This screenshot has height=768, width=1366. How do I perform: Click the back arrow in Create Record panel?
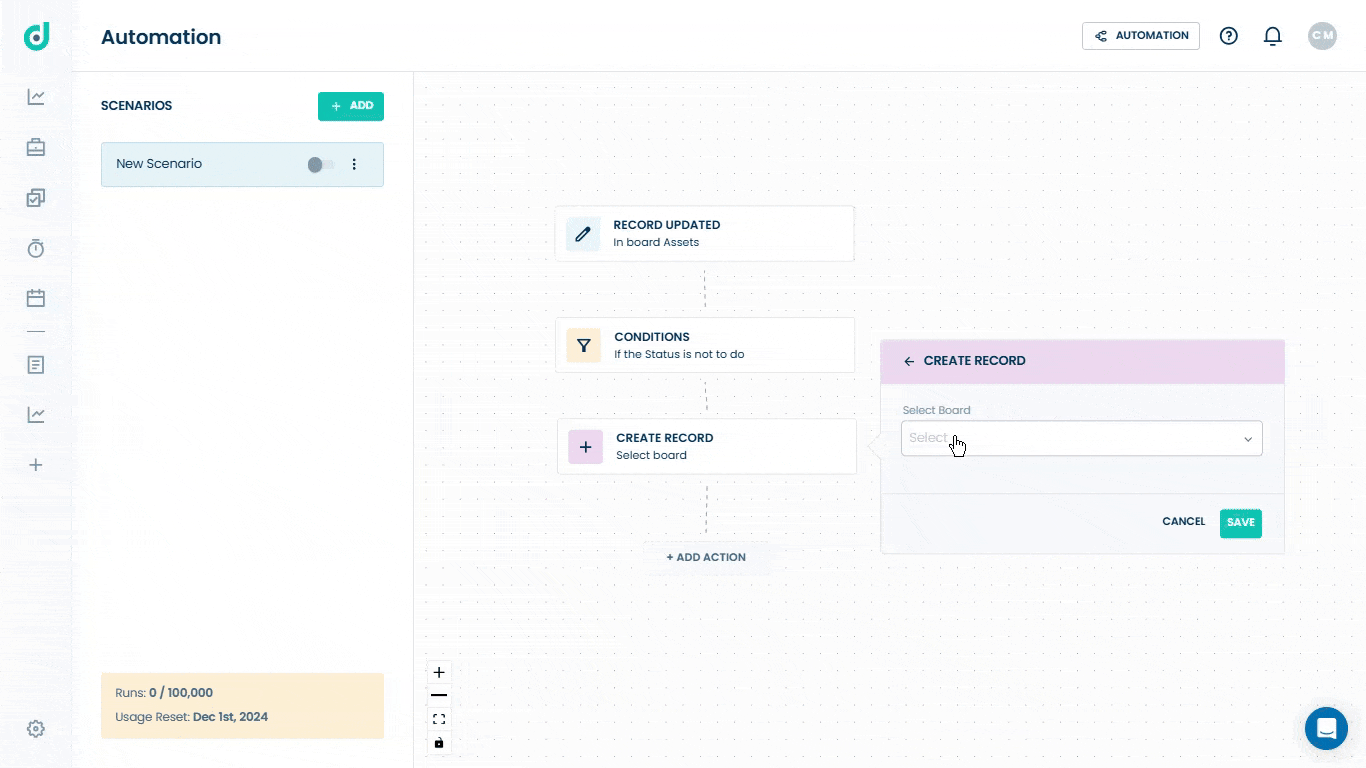point(909,361)
